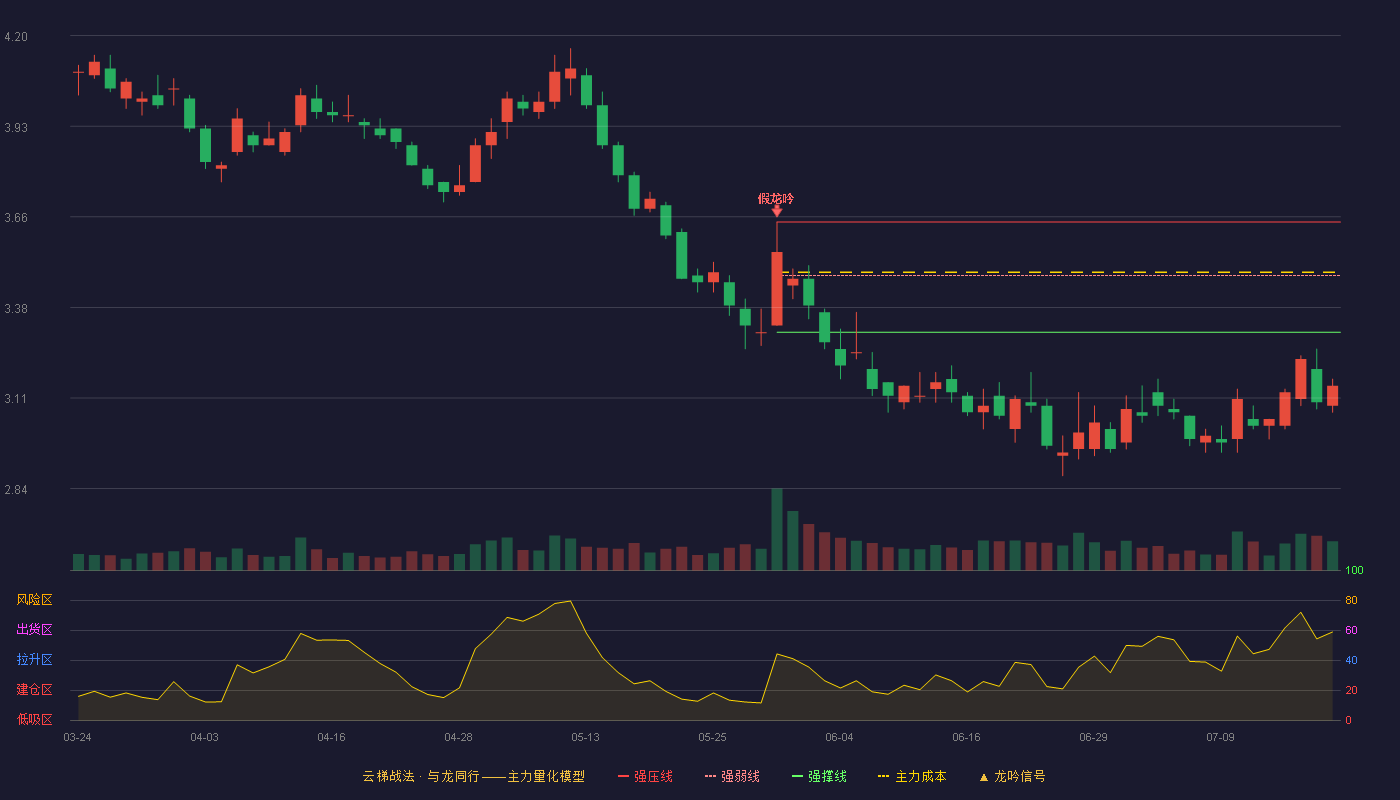Select the 建仓区 zone label
This screenshot has height=800, width=1400.
click(x=35, y=690)
